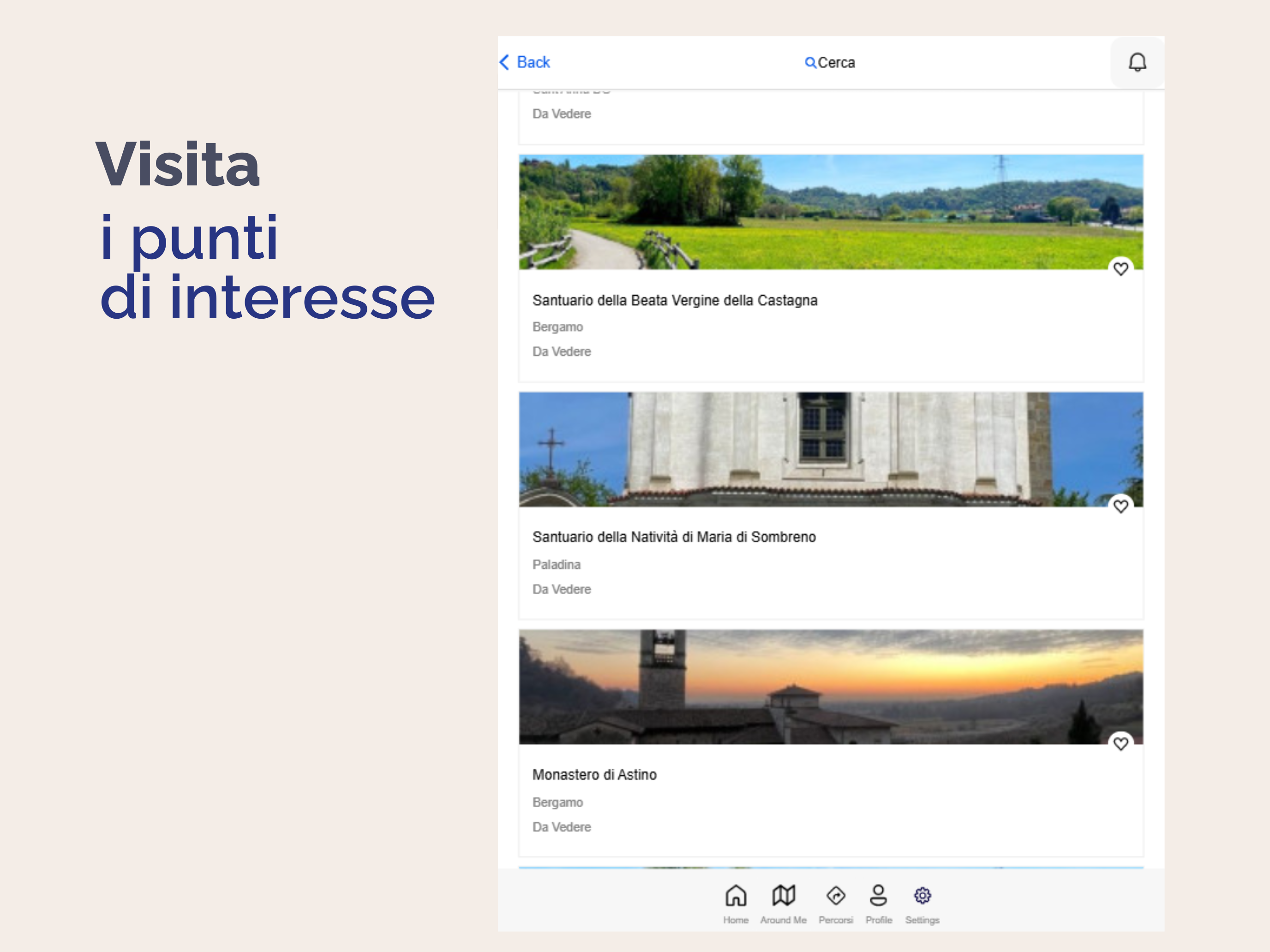Open the meadow photo of Castagna sanctuary

(x=831, y=212)
